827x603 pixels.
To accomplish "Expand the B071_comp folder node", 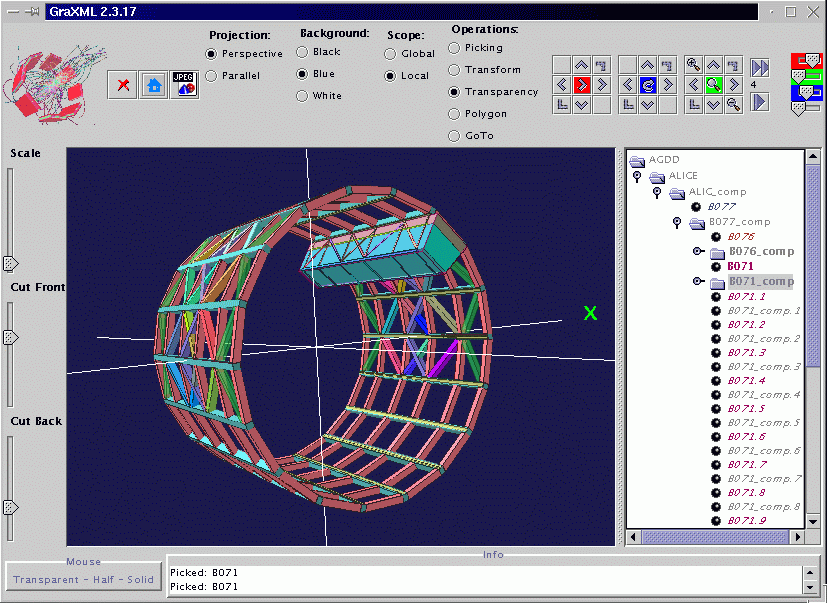I will pos(698,281).
